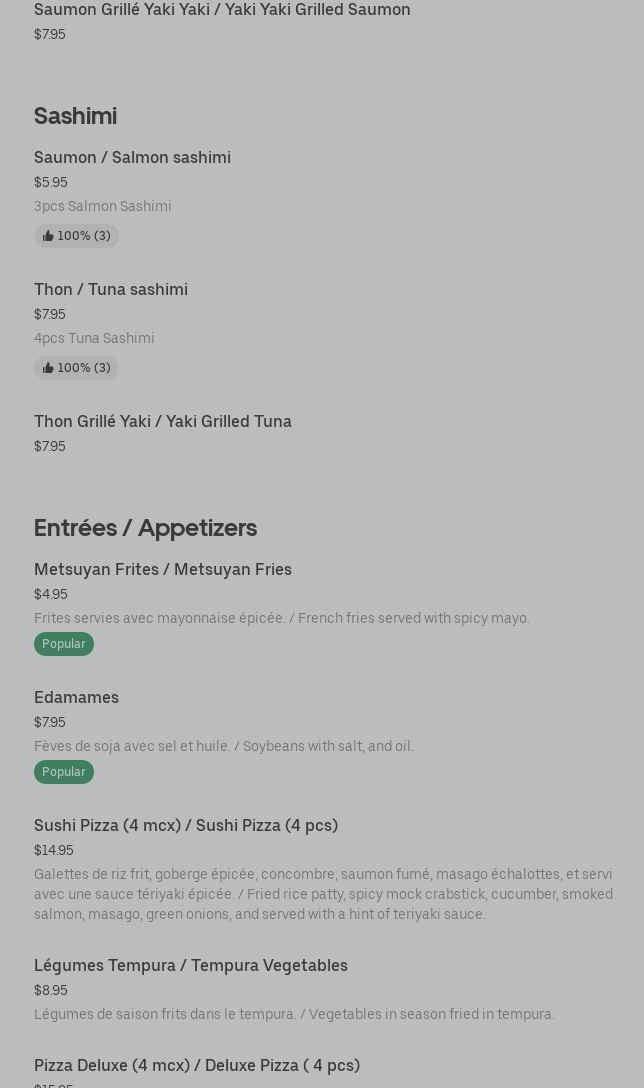Choose Légumes Tempura / Tempura Vegetables
Screen dimensions: 644x1088
pos(191,965)
